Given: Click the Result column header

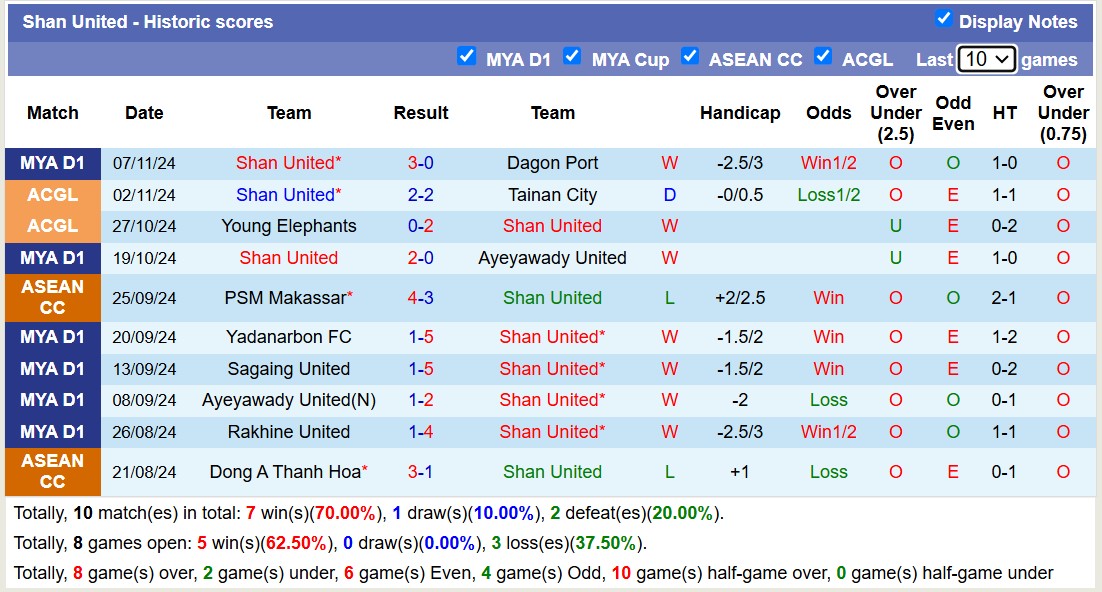Looking at the screenshot, I should pyautogui.click(x=420, y=113).
